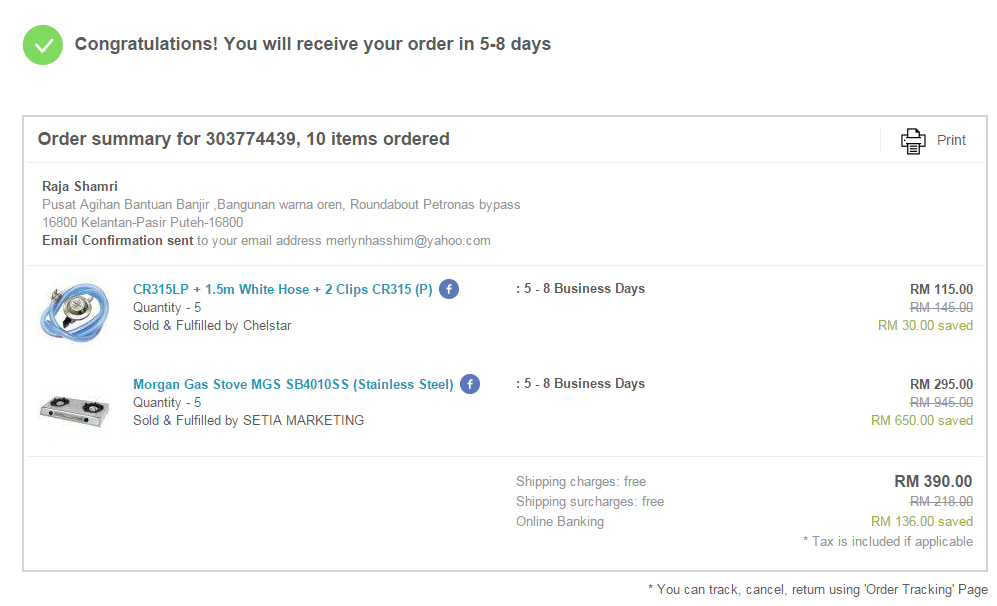
Task: Click Sold & Fulfilled by Chelstar text
Action: click(x=212, y=326)
